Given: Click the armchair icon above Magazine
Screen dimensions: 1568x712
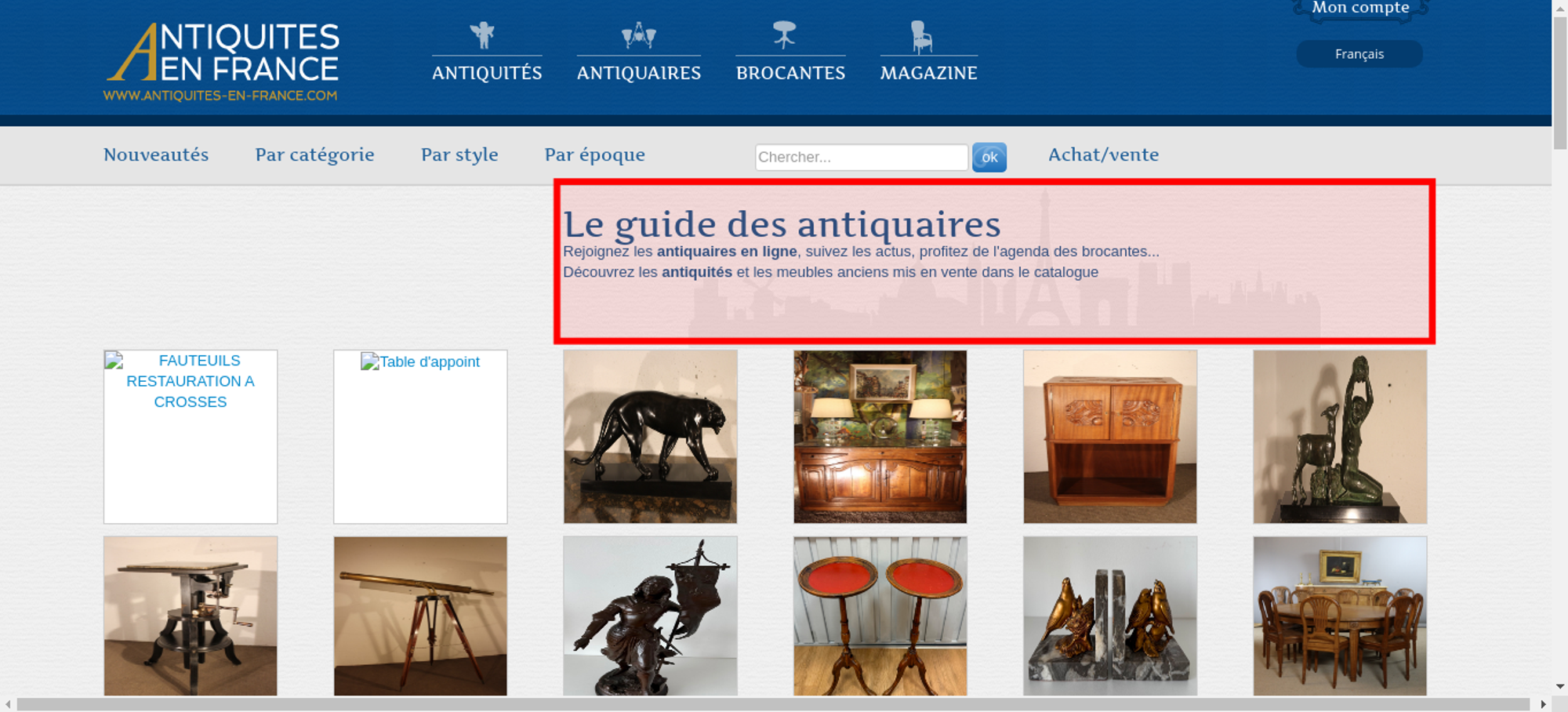Looking at the screenshot, I should click(x=921, y=37).
